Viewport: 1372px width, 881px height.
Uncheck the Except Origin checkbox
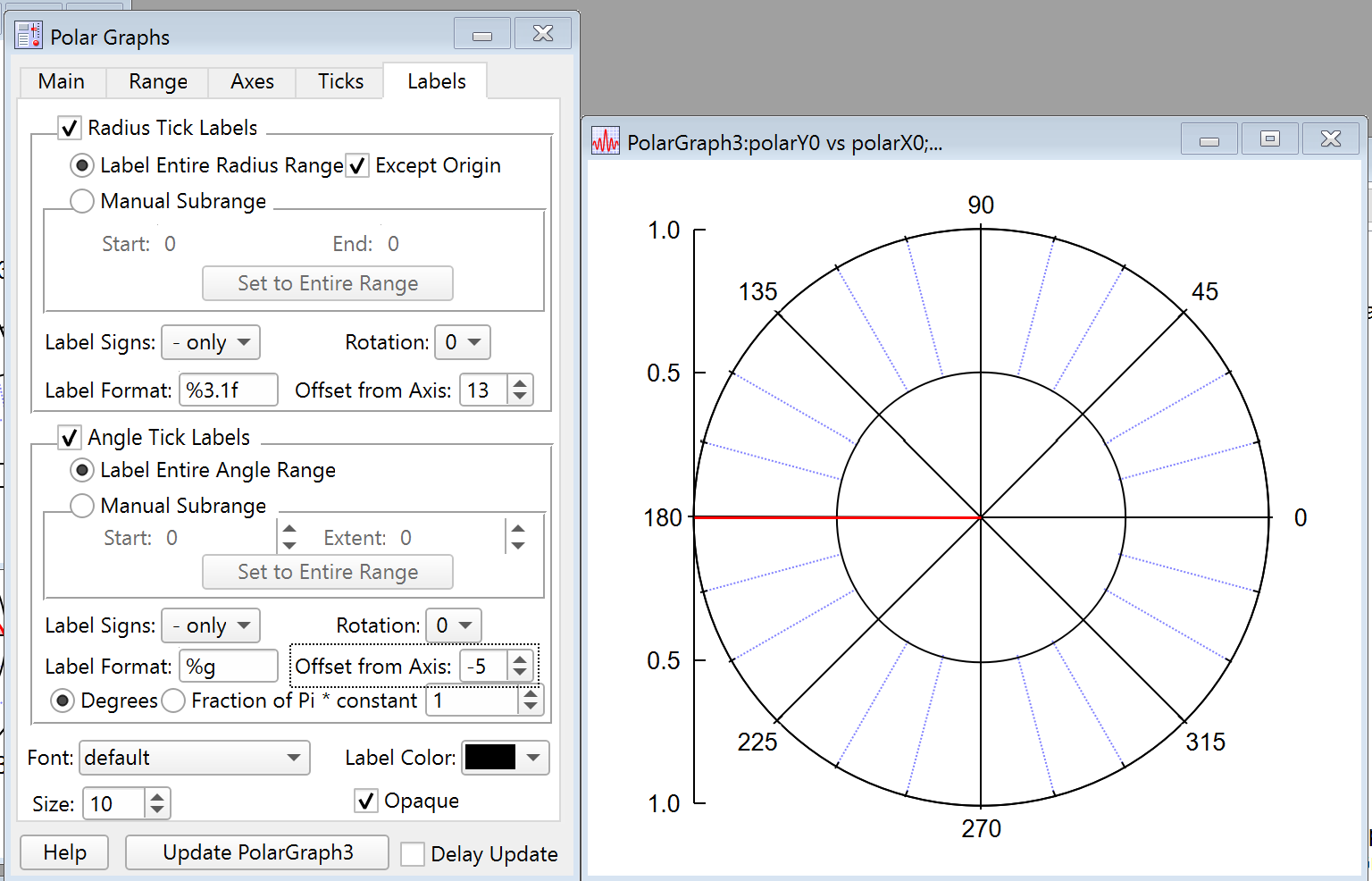click(357, 165)
